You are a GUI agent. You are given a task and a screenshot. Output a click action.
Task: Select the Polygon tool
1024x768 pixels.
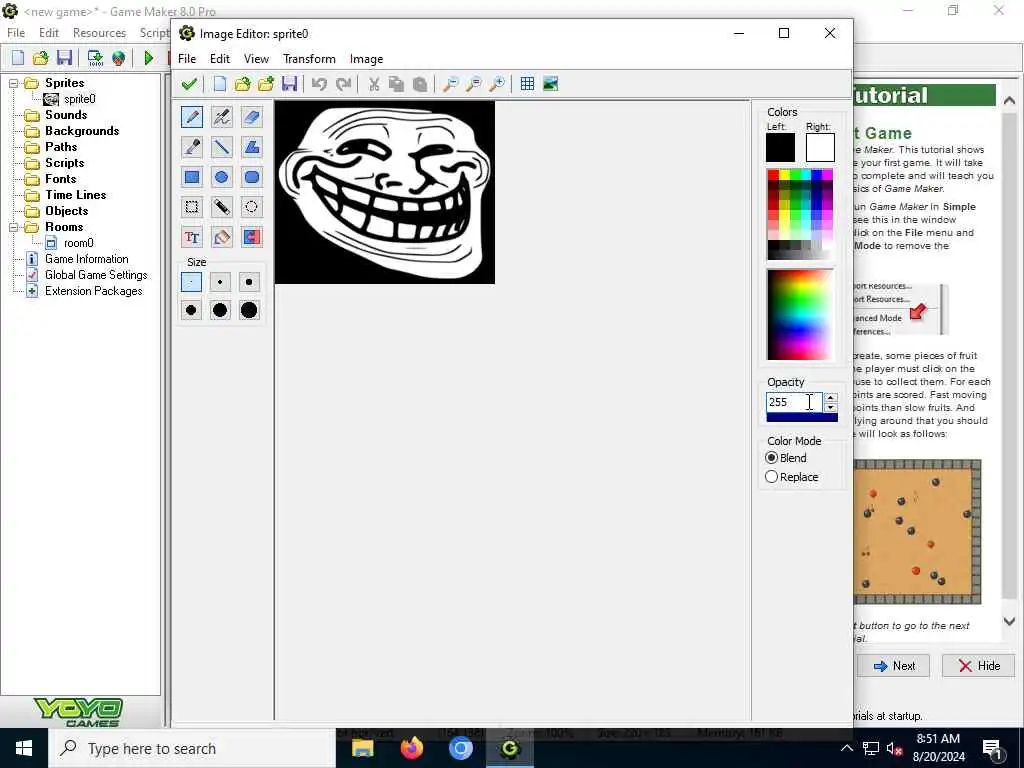click(251, 147)
